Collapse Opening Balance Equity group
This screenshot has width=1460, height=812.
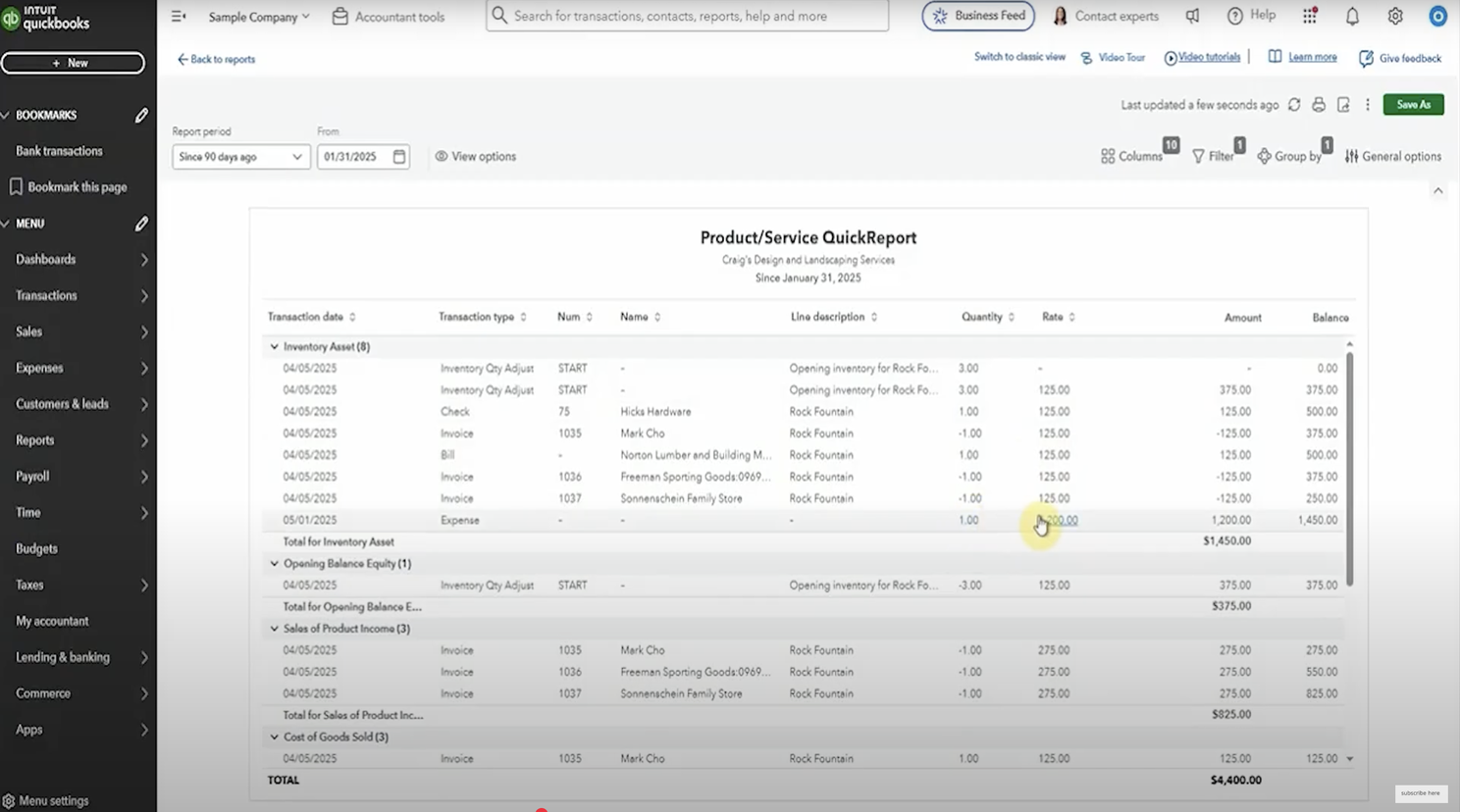tap(274, 564)
